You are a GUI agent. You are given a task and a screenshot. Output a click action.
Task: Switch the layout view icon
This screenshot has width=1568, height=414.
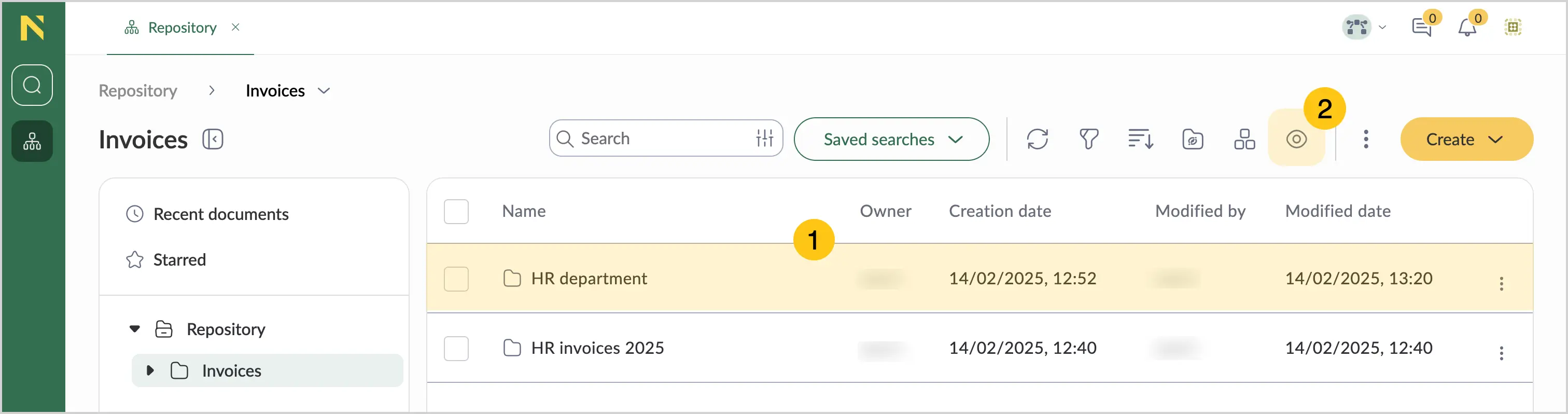coord(1244,140)
